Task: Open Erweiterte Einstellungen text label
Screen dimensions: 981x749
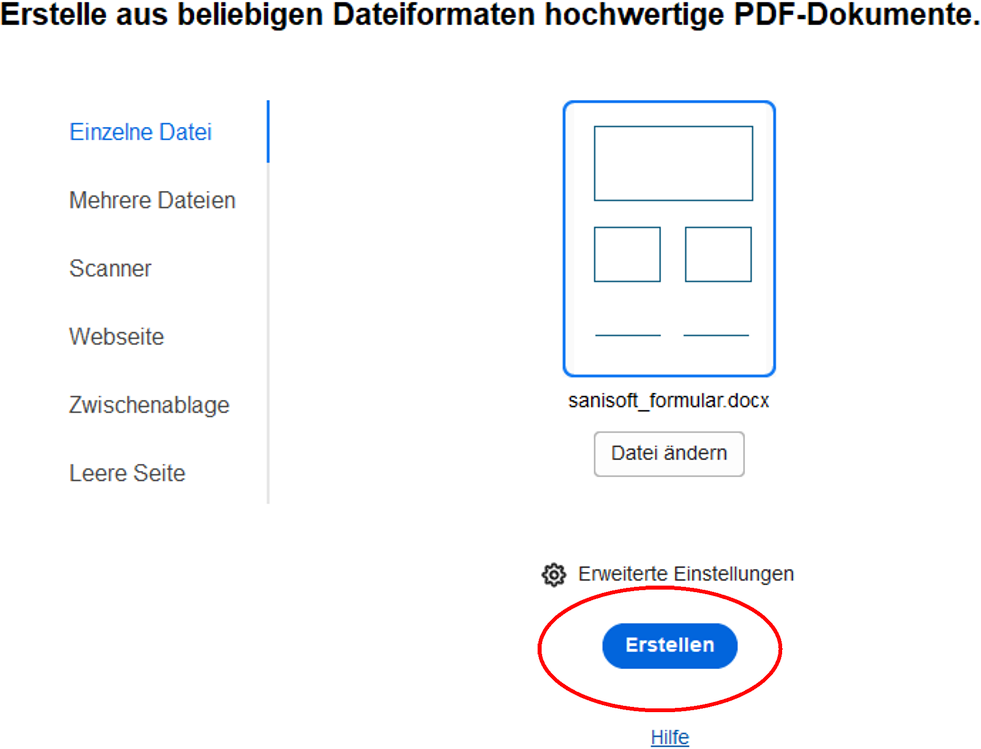Action: click(x=686, y=574)
